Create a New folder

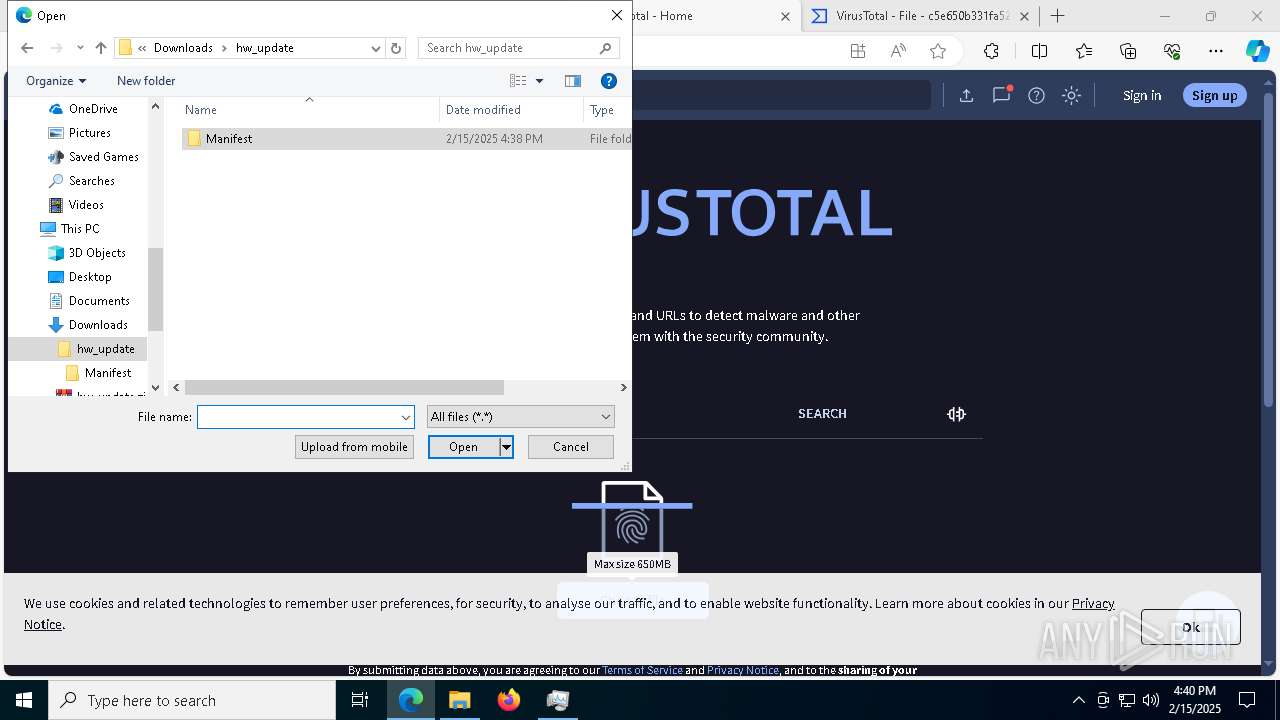point(146,81)
